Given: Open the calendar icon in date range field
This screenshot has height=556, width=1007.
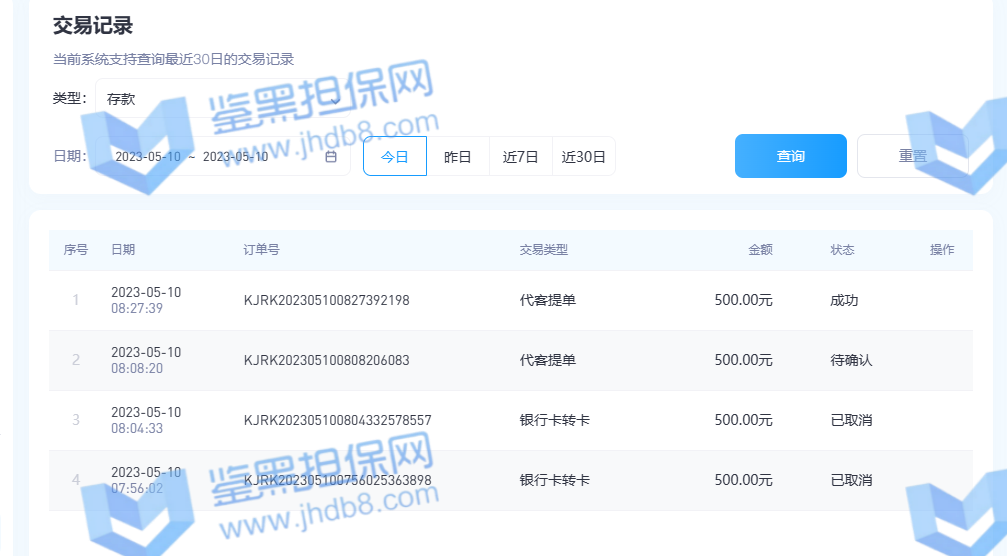Looking at the screenshot, I should 331,157.
